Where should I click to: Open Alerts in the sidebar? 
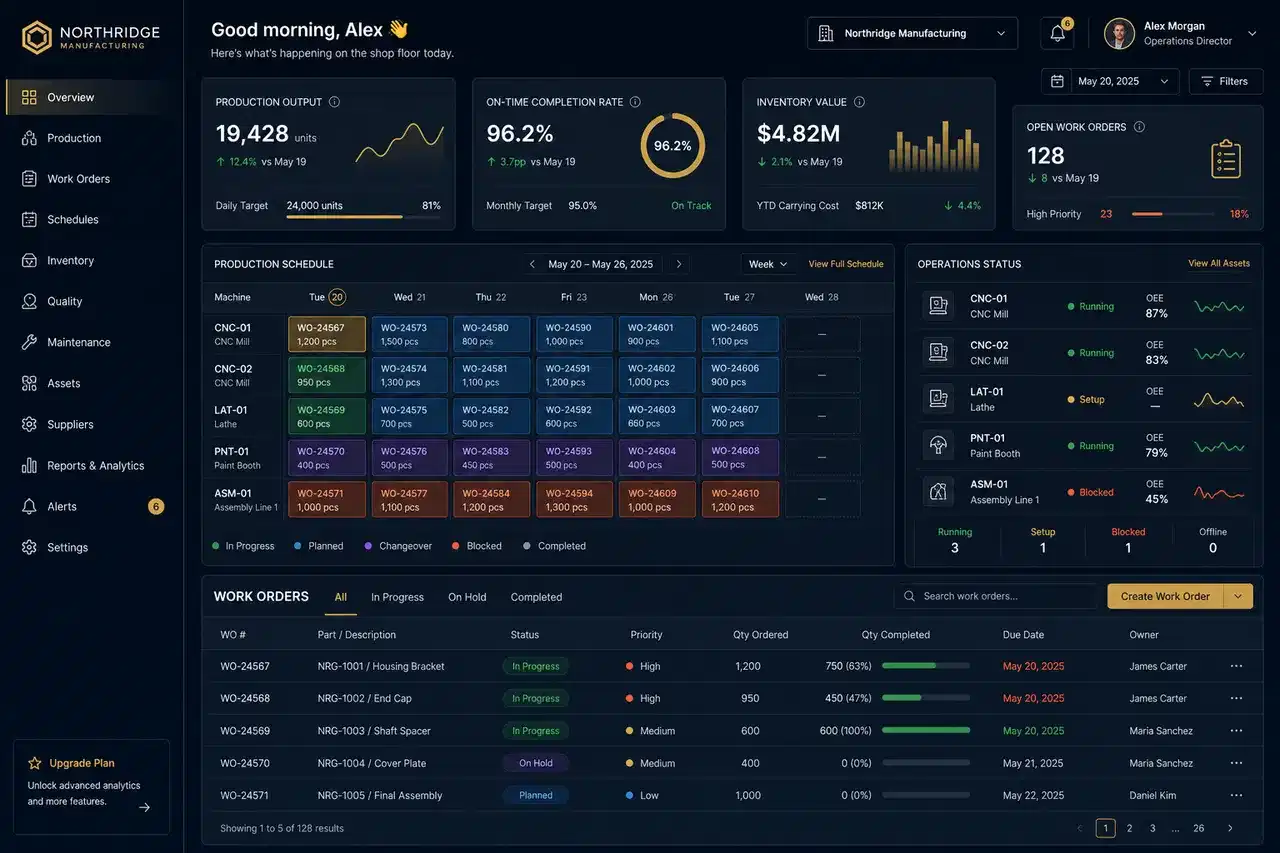(x=94, y=506)
